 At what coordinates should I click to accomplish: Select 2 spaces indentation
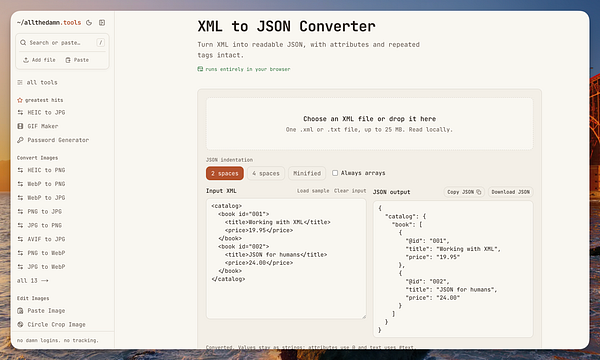point(225,173)
